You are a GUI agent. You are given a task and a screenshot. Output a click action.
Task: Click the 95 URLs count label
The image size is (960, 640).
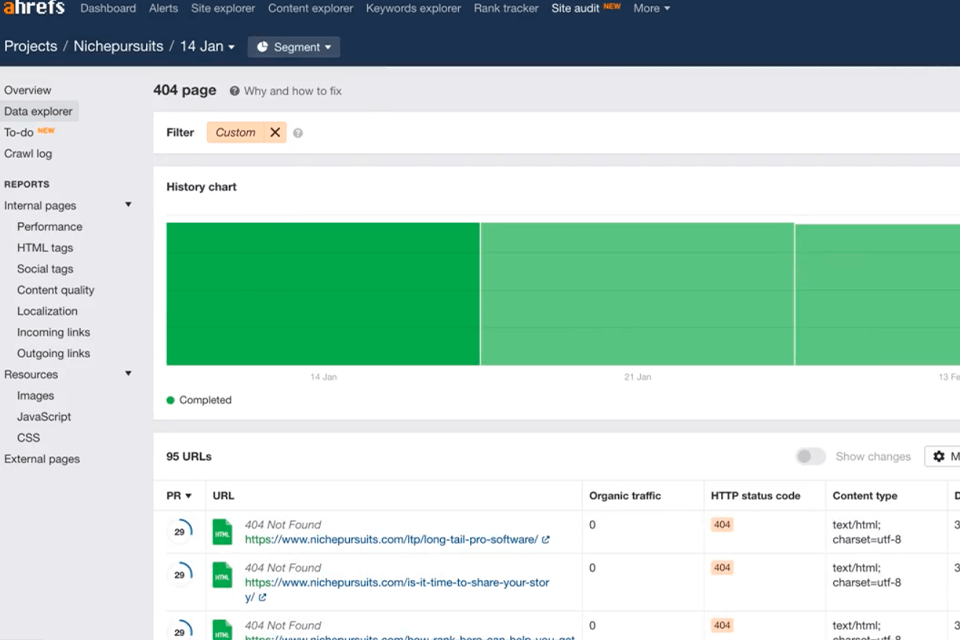(x=189, y=457)
